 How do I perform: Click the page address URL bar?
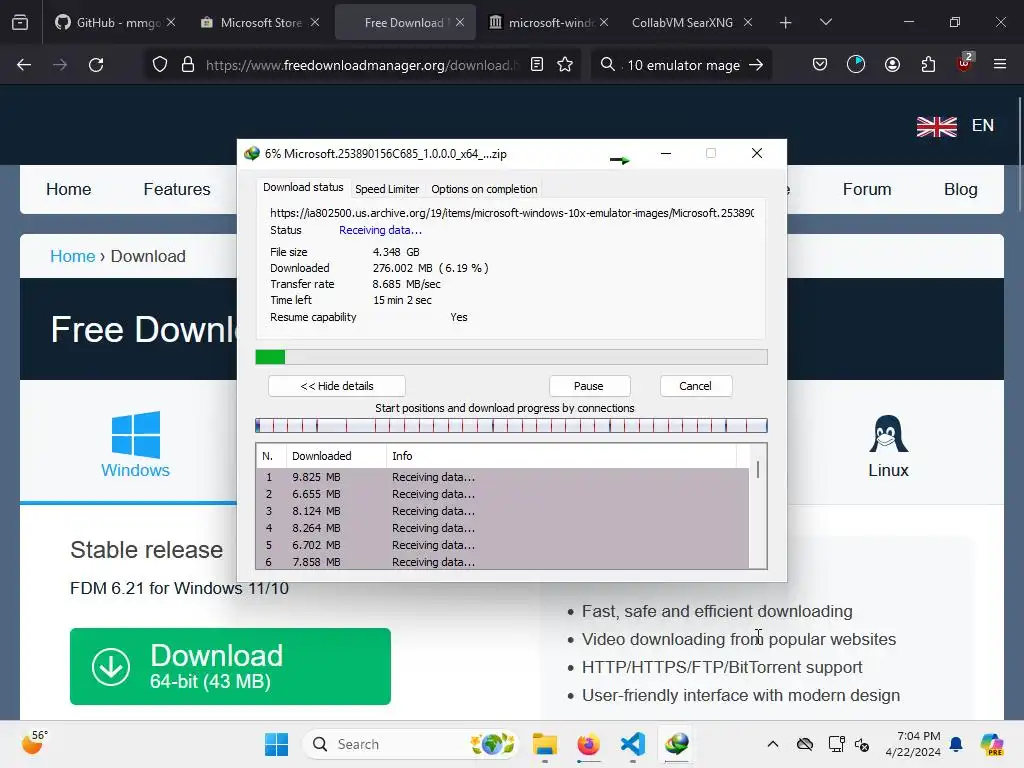click(x=362, y=65)
